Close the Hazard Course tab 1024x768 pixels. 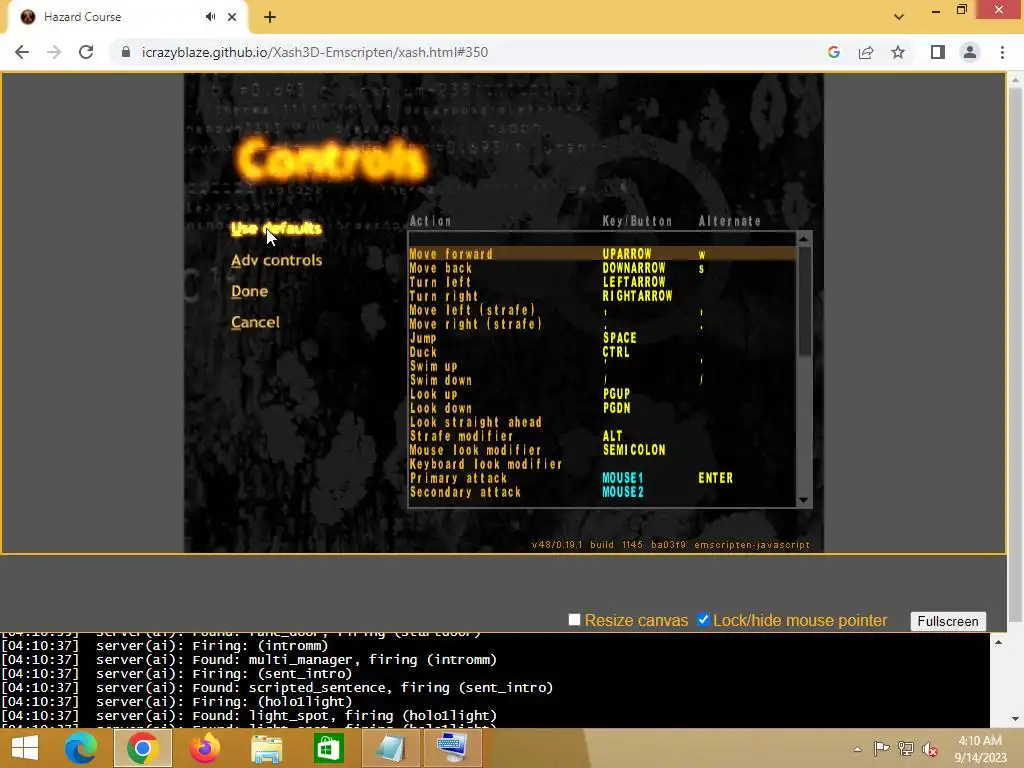[x=232, y=17]
